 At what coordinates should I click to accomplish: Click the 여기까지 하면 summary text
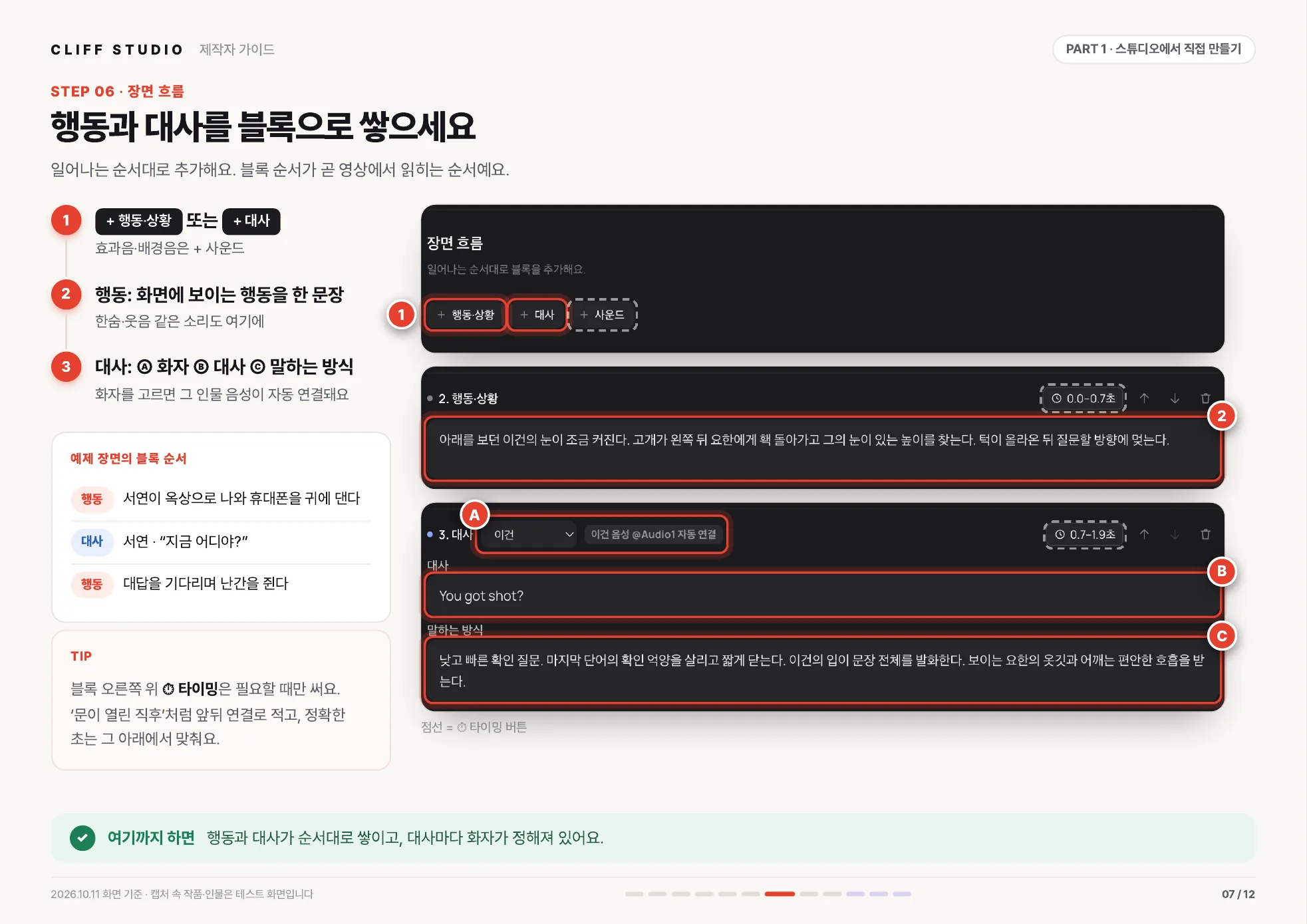(x=405, y=838)
